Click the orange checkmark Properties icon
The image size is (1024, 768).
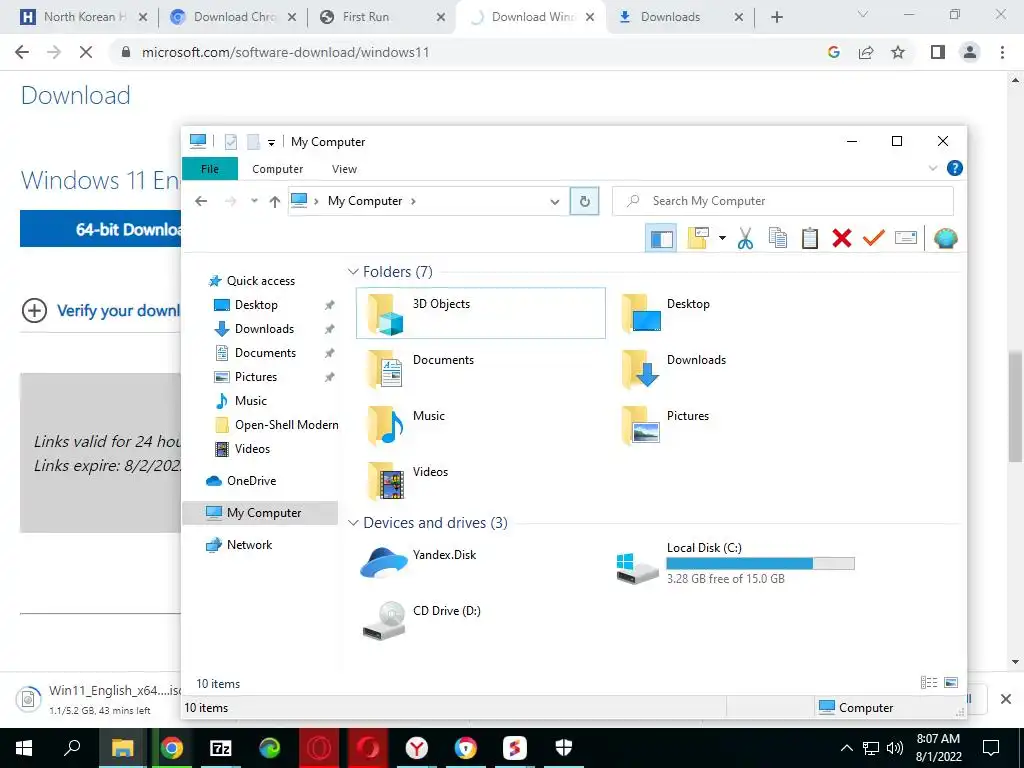coord(874,238)
